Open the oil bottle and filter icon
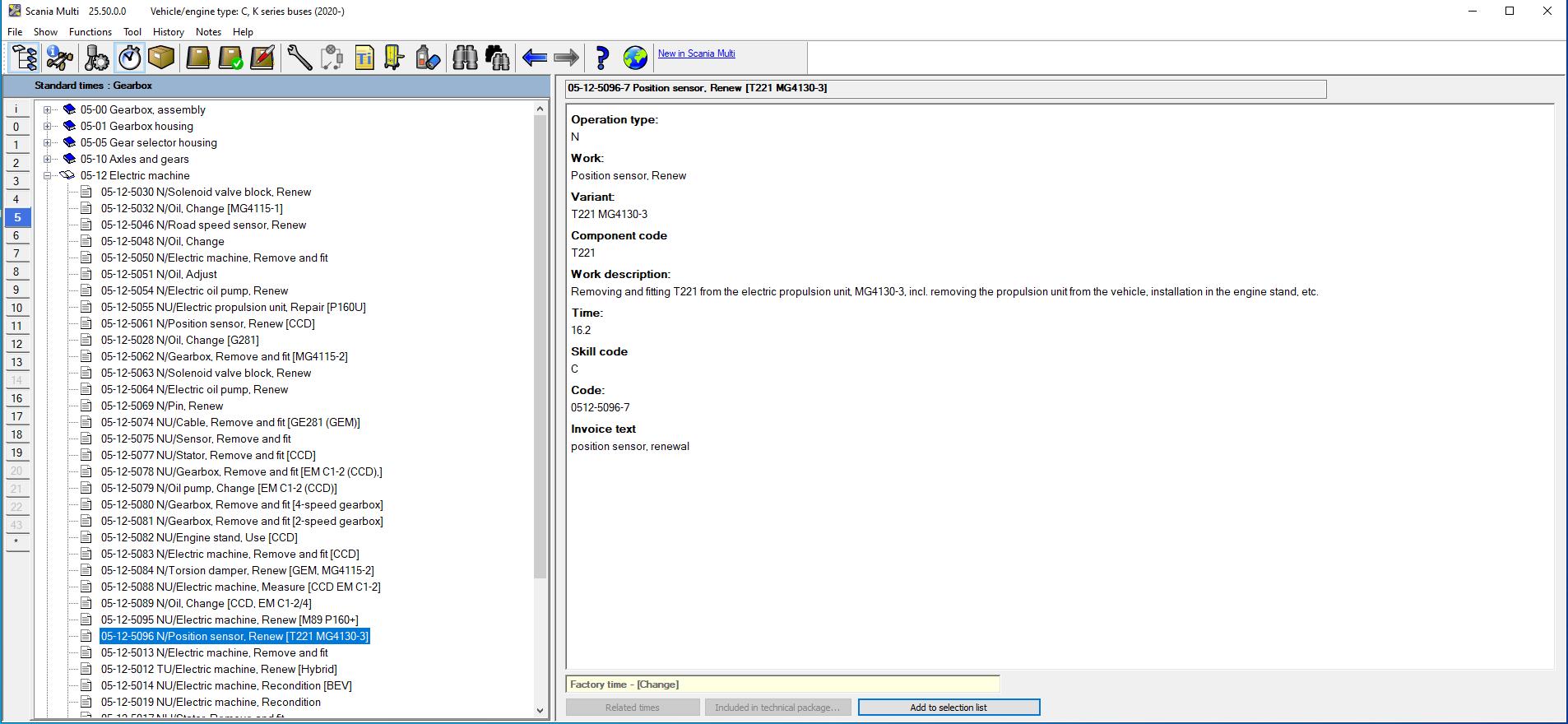This screenshot has height=724, width=1568. (x=428, y=58)
